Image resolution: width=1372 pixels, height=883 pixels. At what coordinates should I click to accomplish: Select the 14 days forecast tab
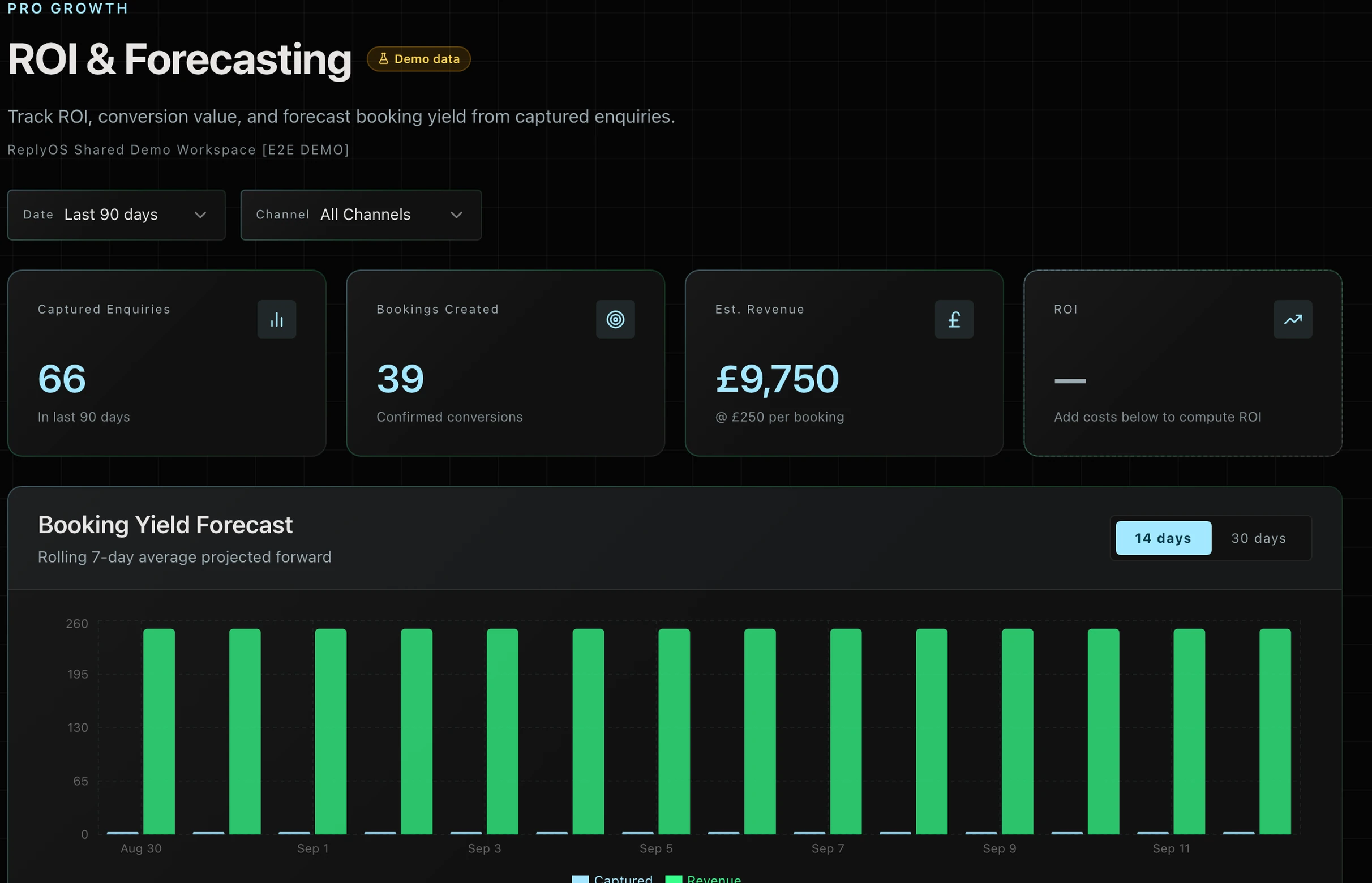[1163, 538]
